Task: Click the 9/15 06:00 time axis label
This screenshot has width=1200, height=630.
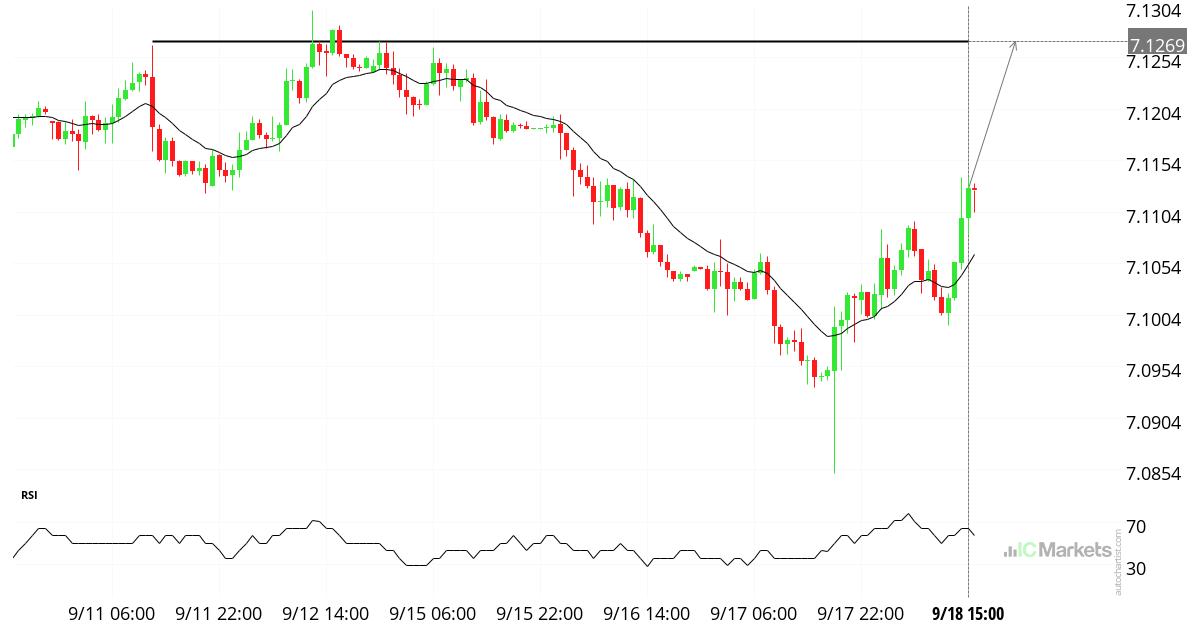Action: 433,613
